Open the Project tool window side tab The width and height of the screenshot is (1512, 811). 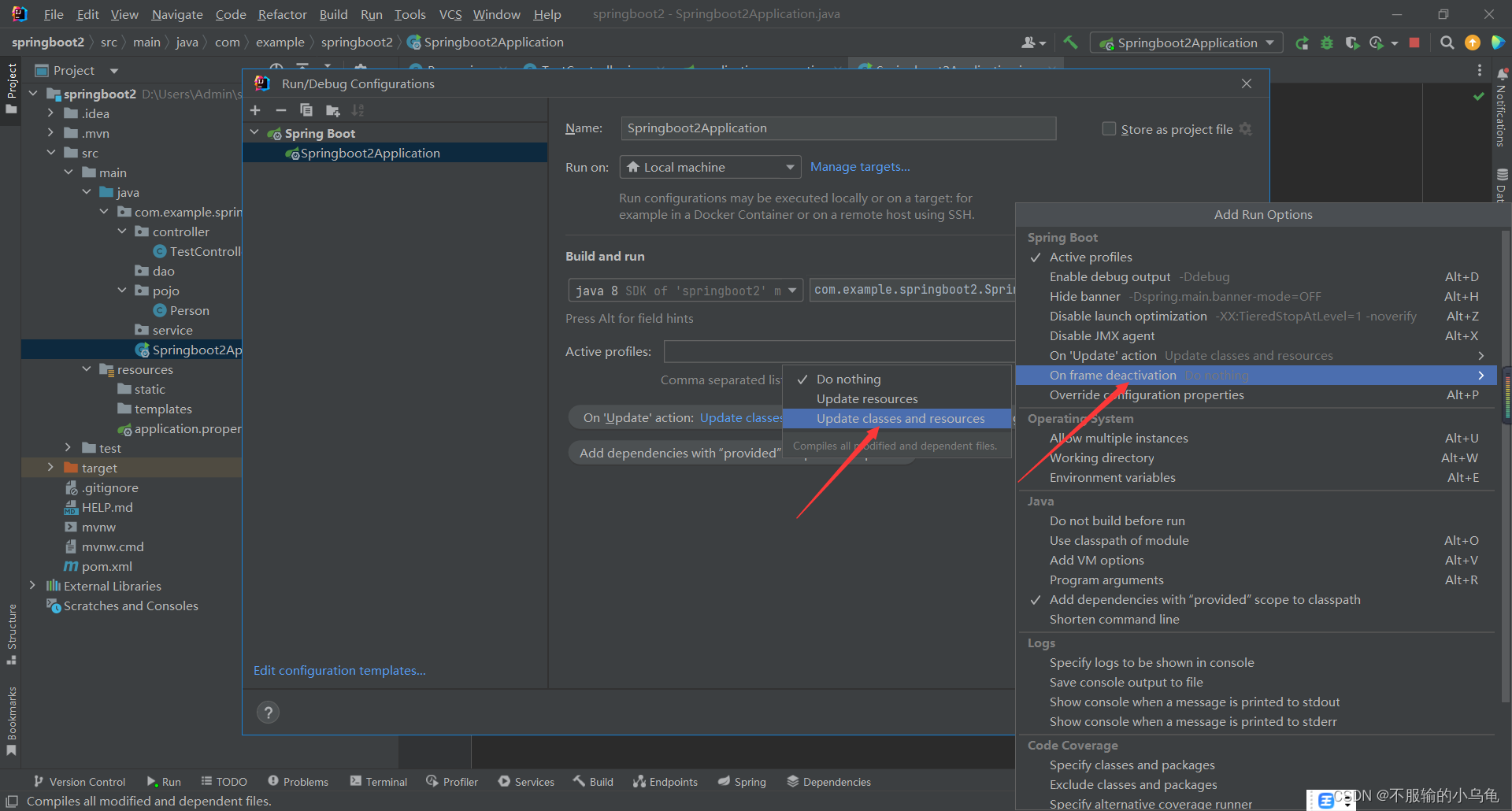(x=11, y=88)
